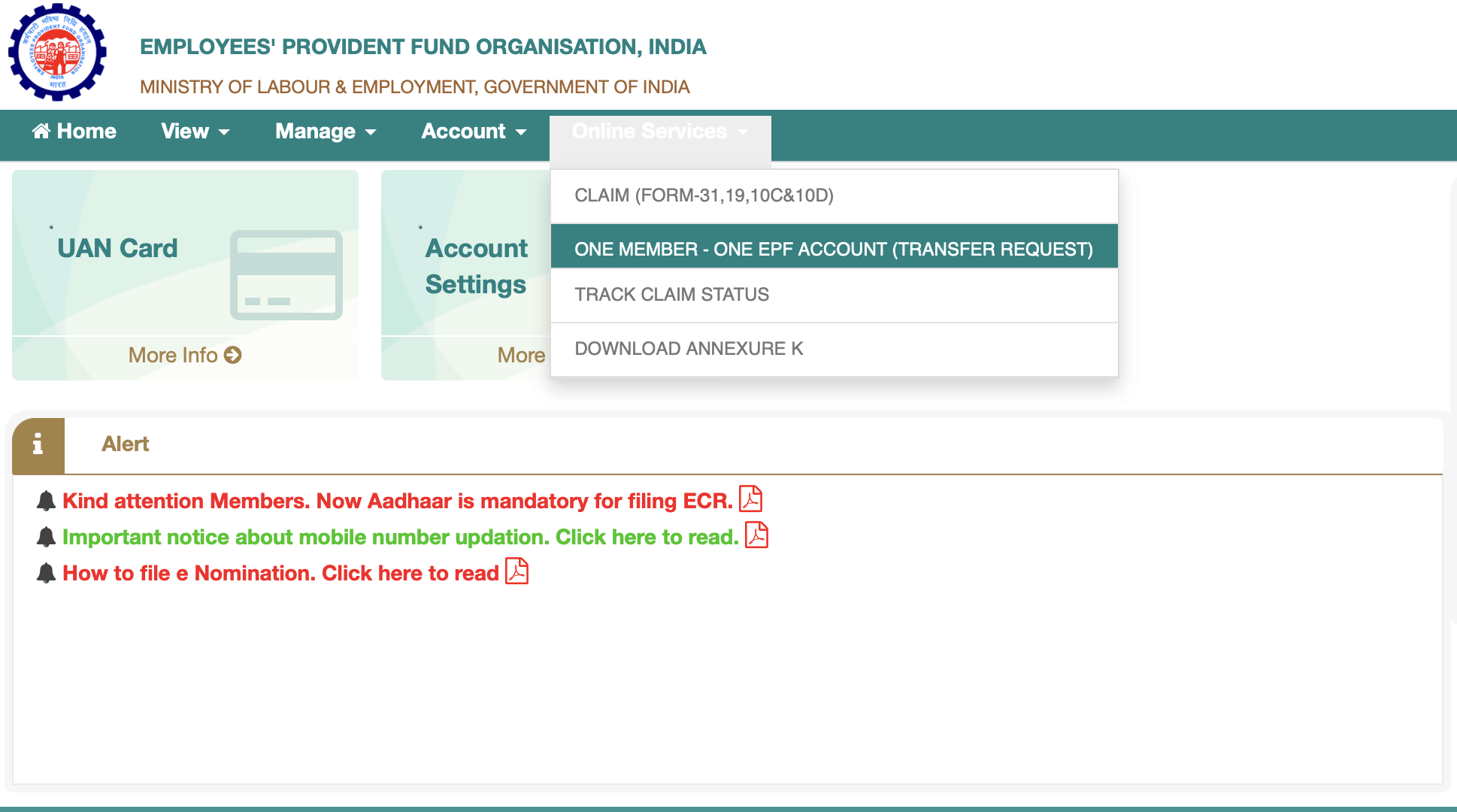1457x812 pixels.
Task: Click the PDF icon for mobile number notice
Action: point(756,537)
